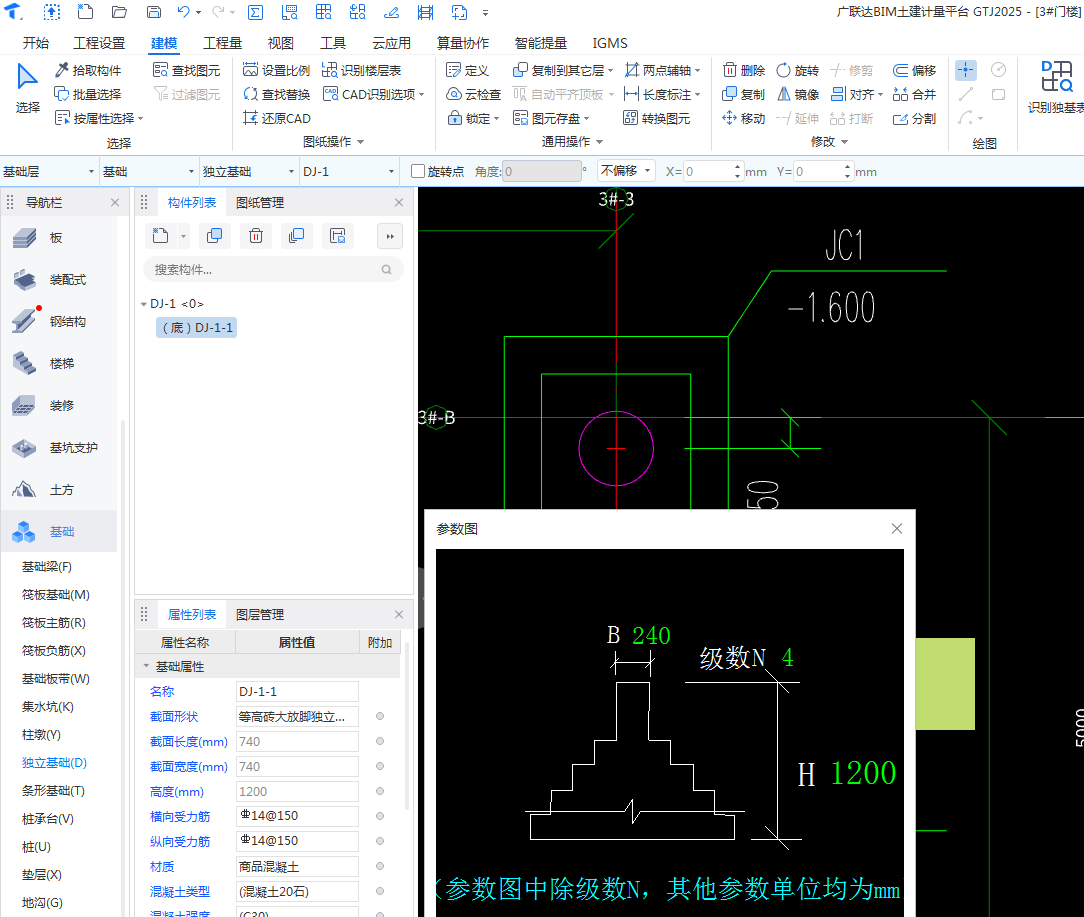Collapse the DJ-1 <0> tree node
The height and width of the screenshot is (917, 1084).
(x=143, y=304)
